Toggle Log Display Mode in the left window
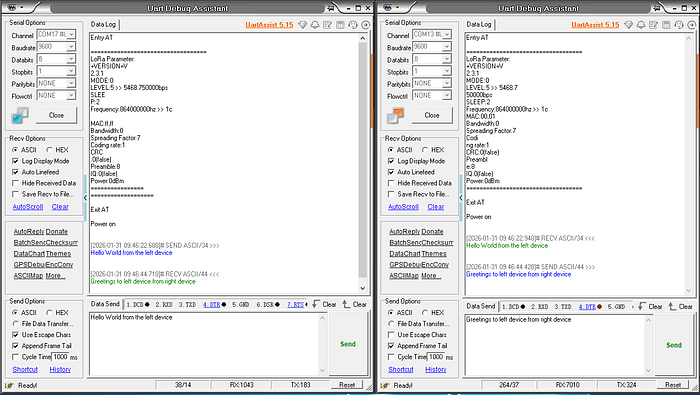 (x=16, y=161)
